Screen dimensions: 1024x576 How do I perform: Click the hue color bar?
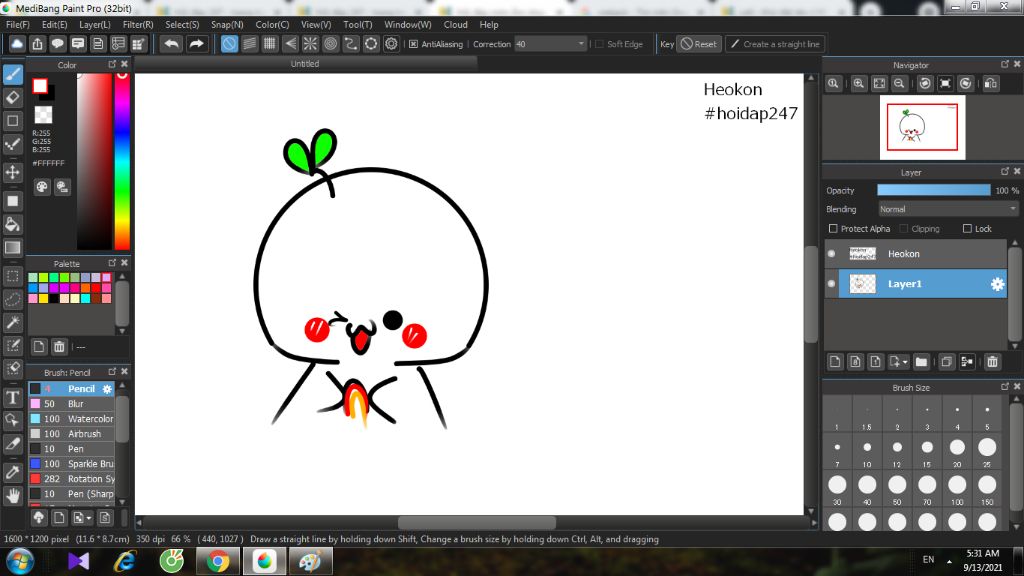tap(122, 161)
